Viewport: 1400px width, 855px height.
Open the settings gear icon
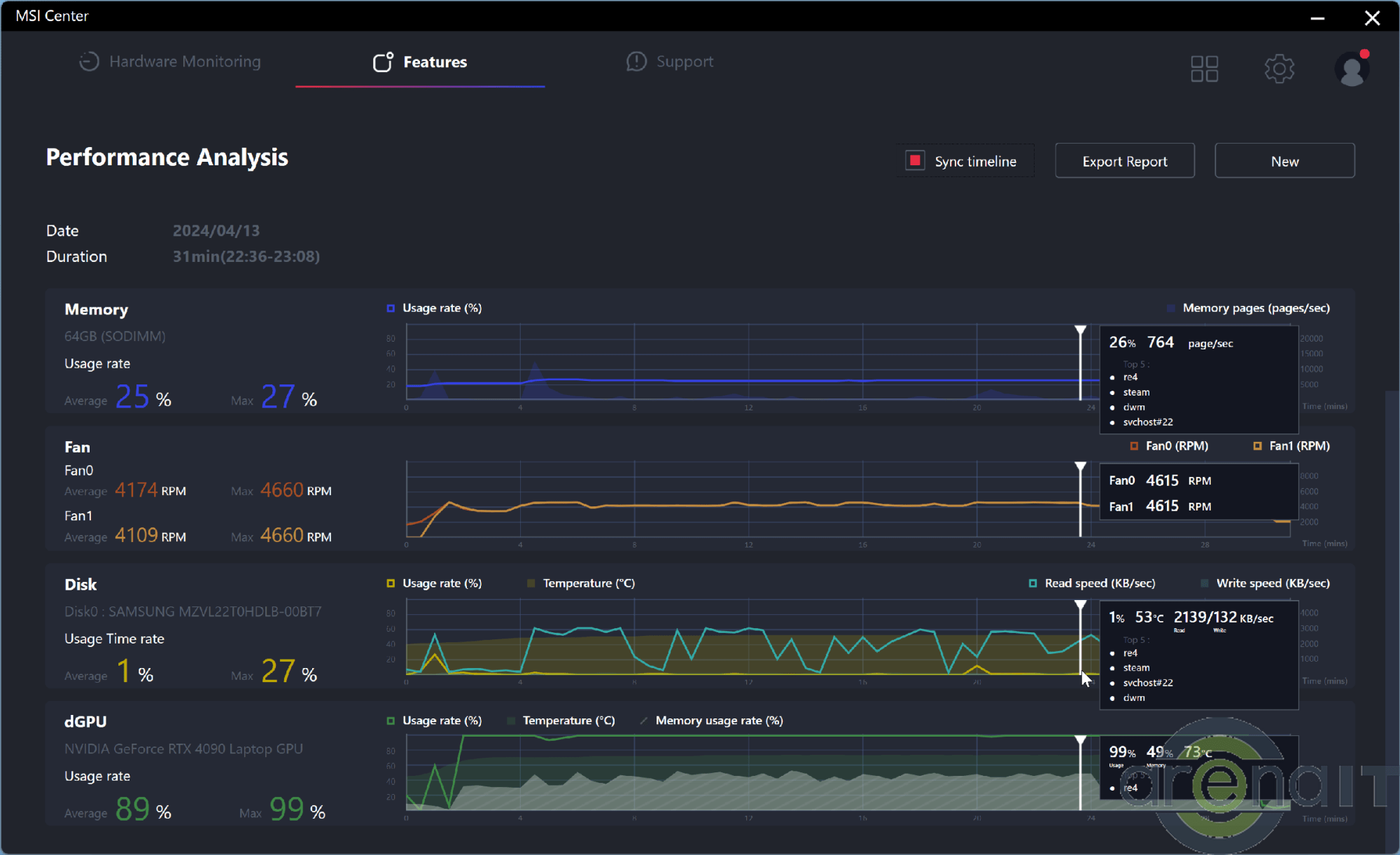[1279, 69]
